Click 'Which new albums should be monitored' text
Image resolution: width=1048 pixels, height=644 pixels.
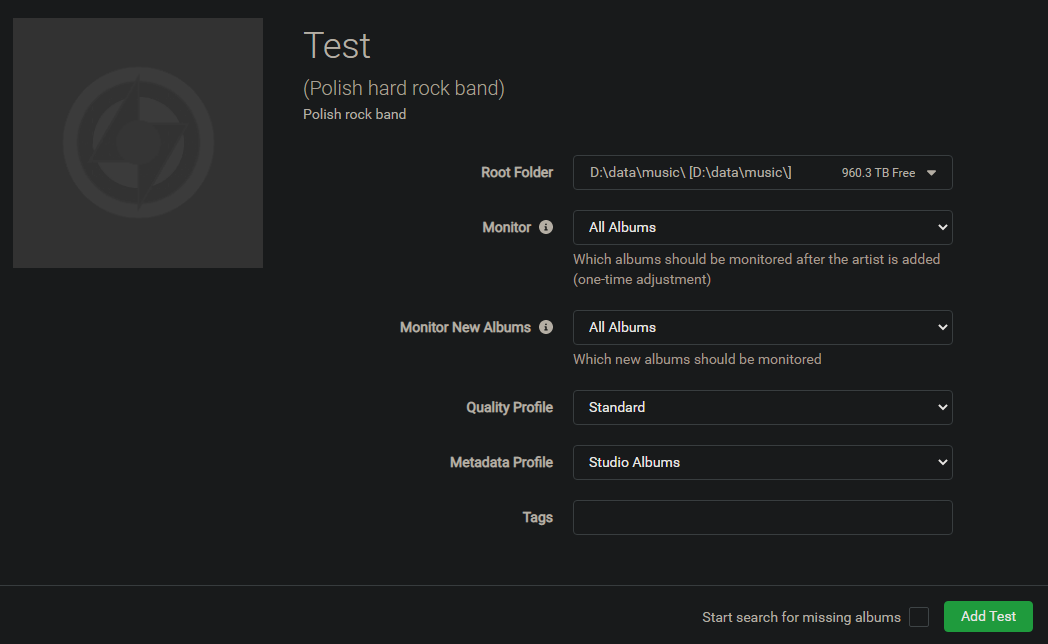pyautogui.click(x=697, y=359)
